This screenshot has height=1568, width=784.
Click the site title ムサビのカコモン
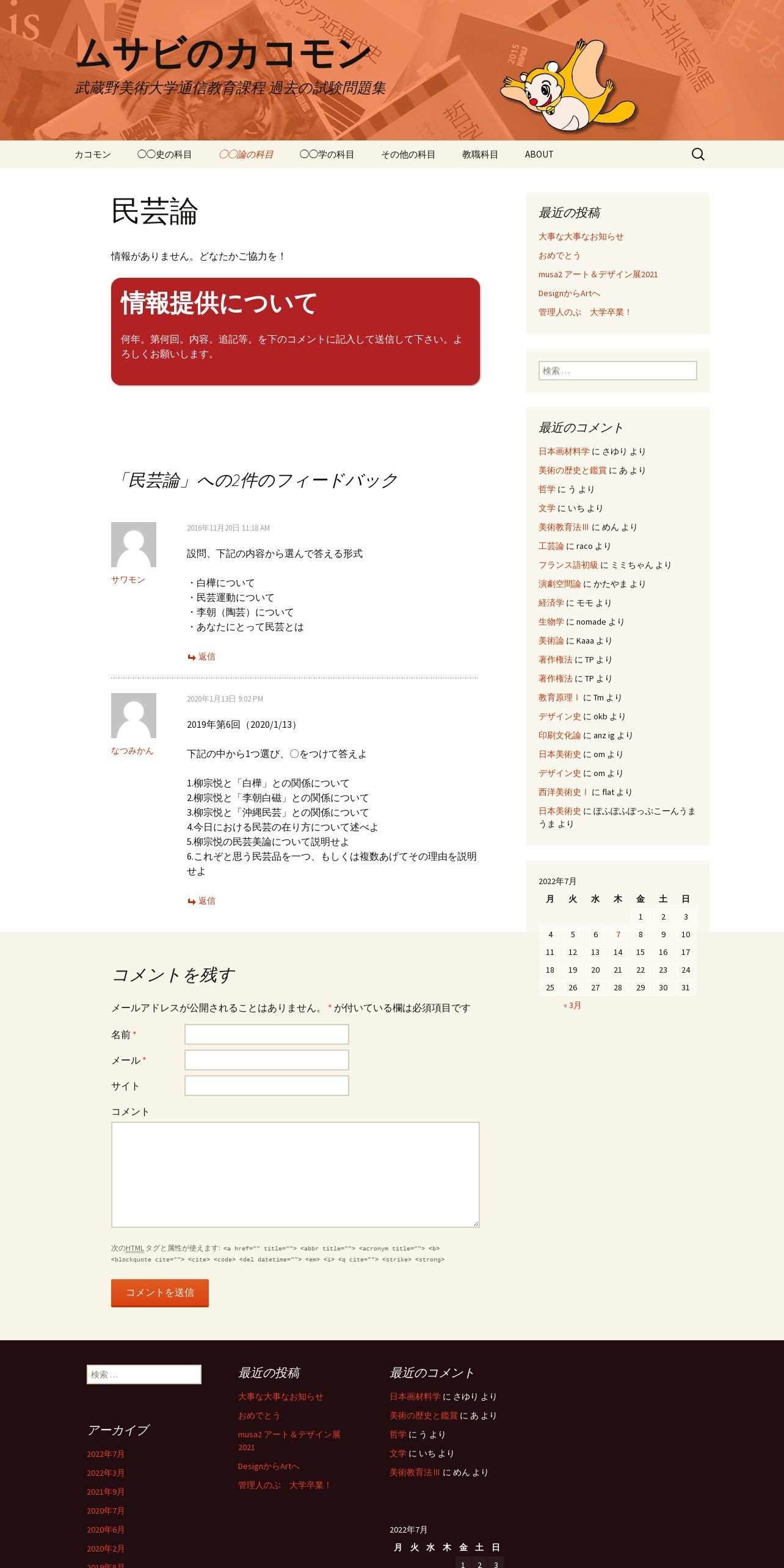pyautogui.click(x=223, y=54)
